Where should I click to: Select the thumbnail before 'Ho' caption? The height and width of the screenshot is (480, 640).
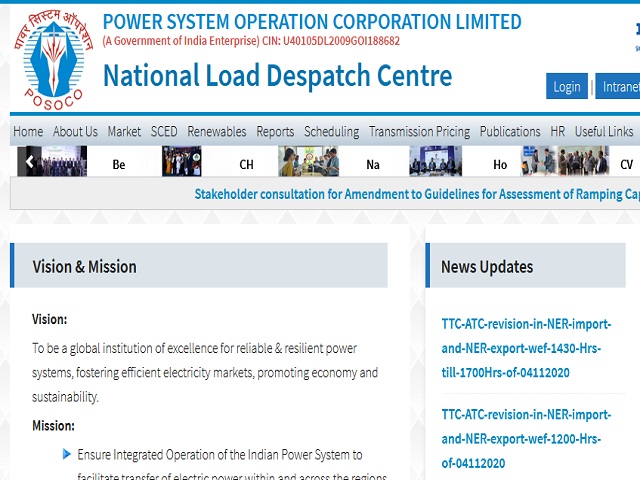(436, 161)
